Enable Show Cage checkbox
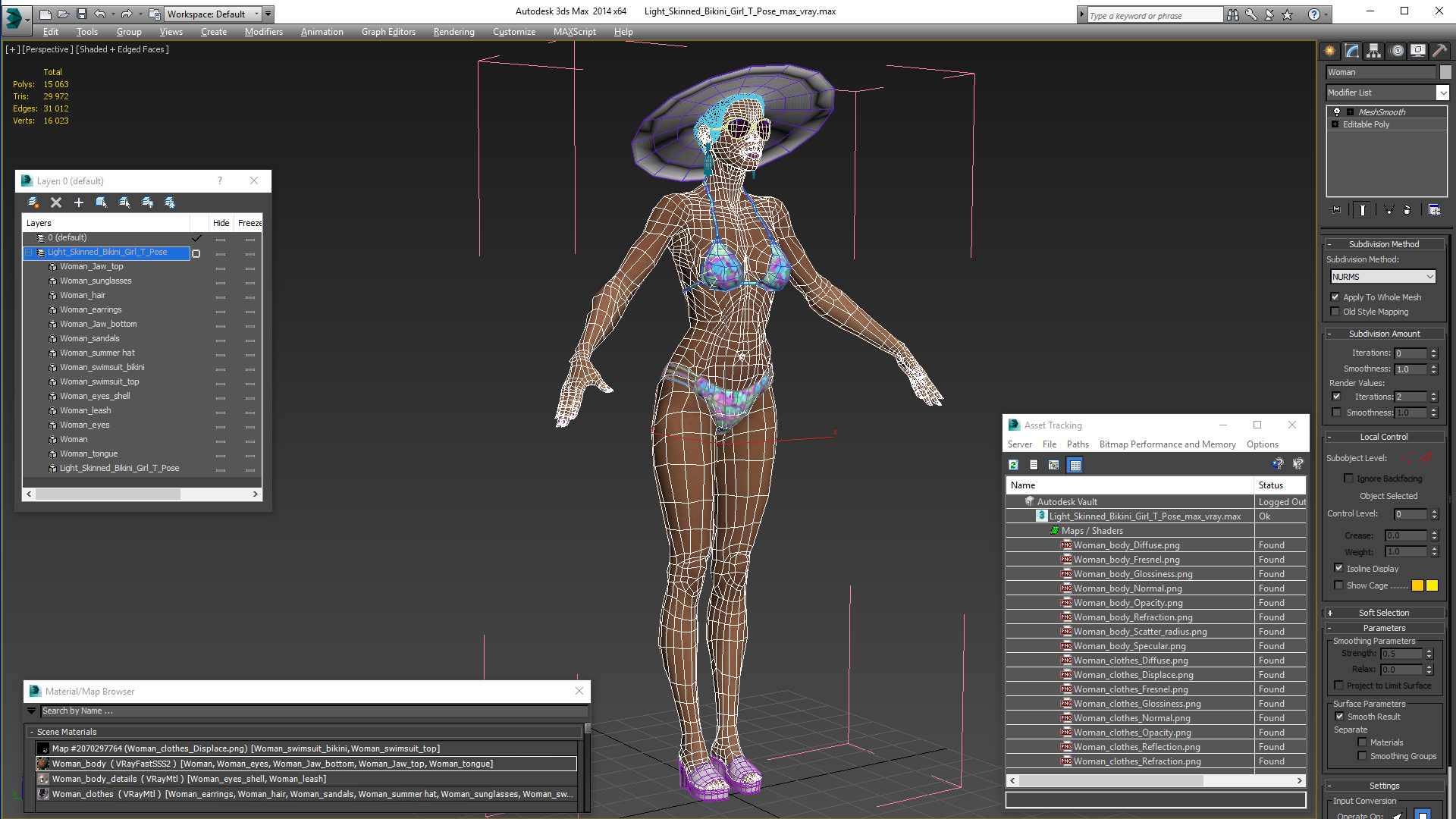 1339,585
